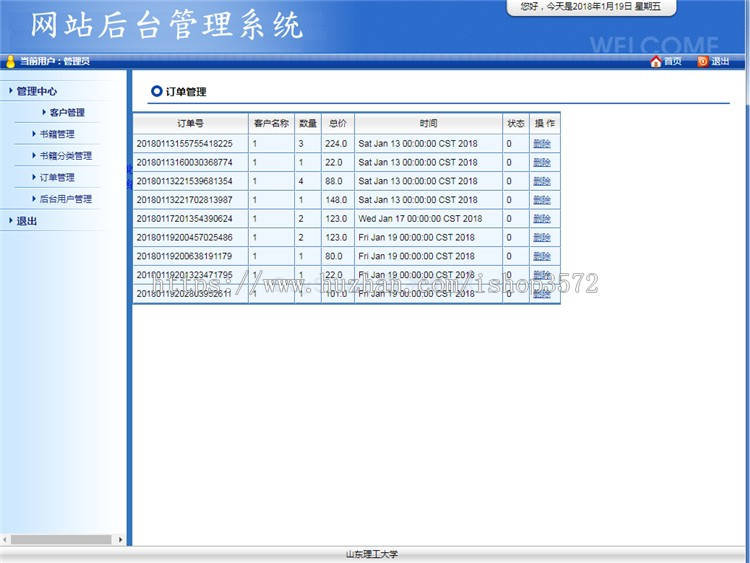Click the orange logout icon beside 退出
The height and width of the screenshot is (563, 750).
(x=703, y=61)
